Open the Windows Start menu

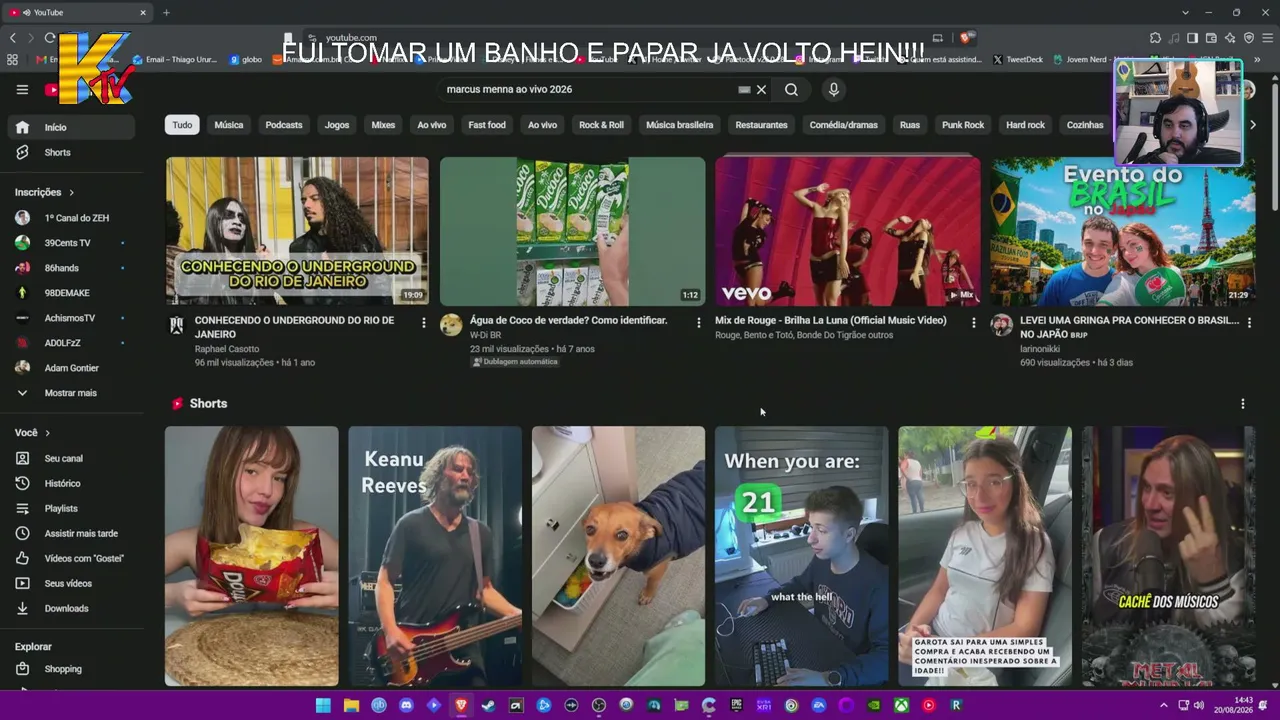(x=323, y=705)
